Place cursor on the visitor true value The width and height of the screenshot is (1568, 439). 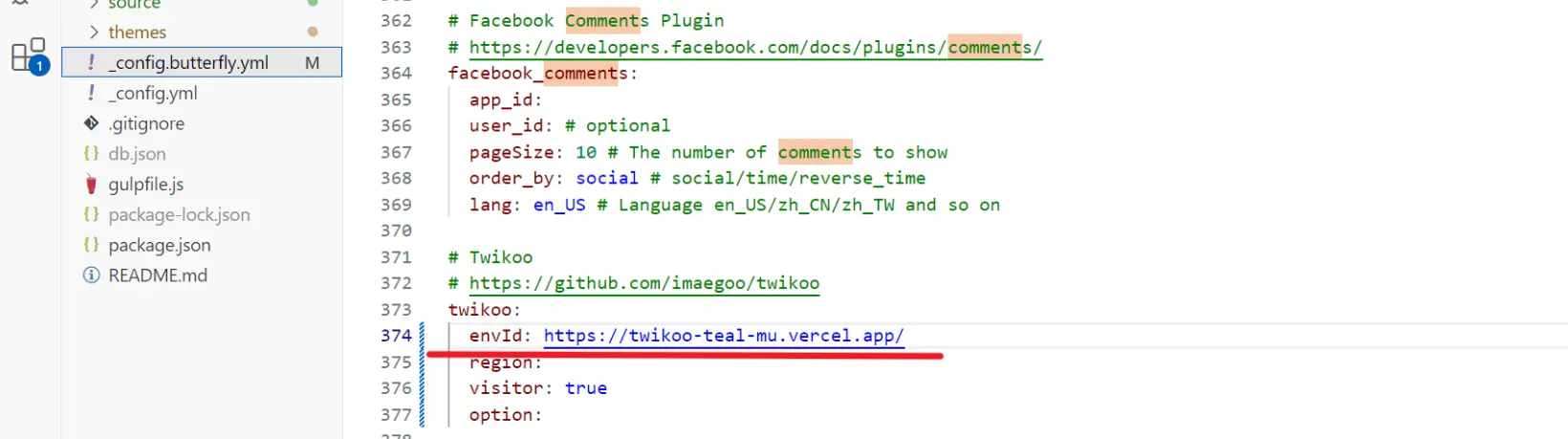tap(585, 388)
